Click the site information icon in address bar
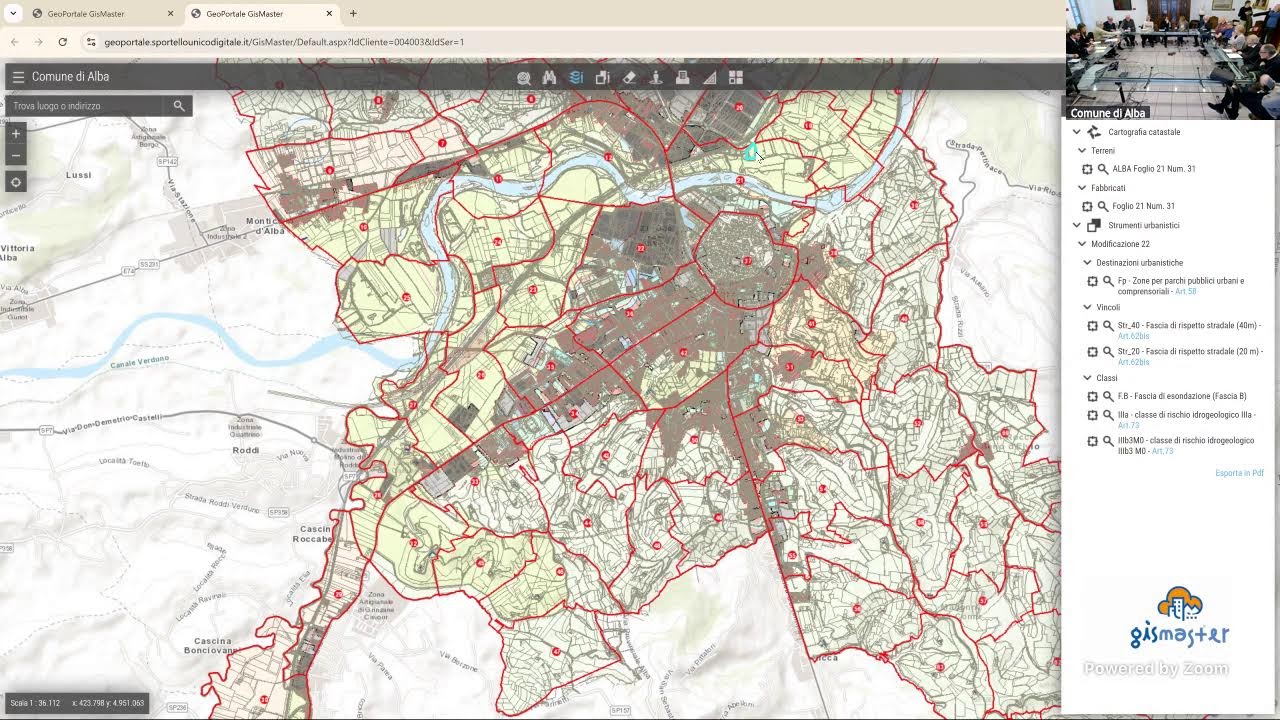 pos(91,42)
